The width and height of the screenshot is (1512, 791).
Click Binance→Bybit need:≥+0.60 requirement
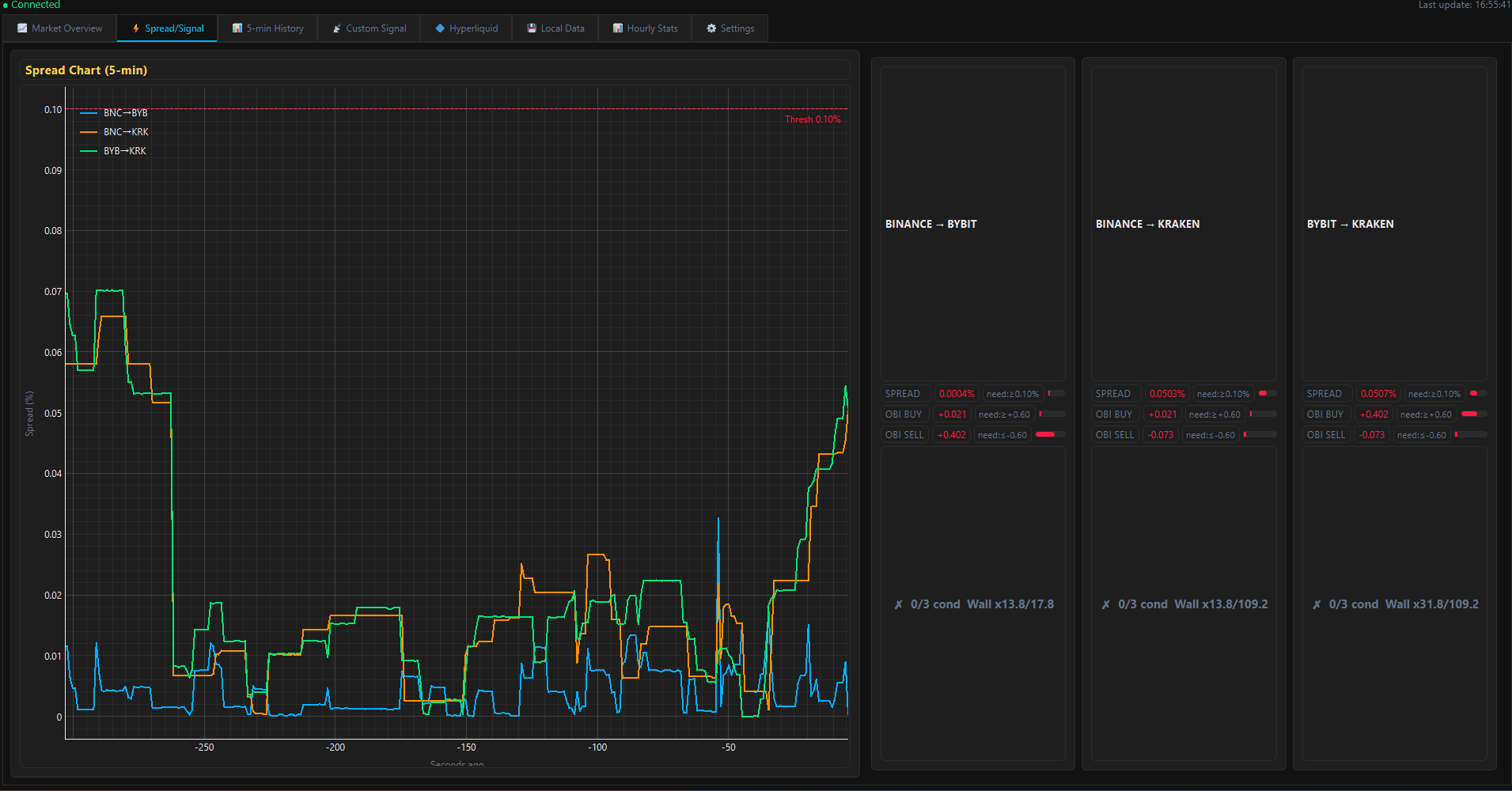pyautogui.click(x=1004, y=414)
